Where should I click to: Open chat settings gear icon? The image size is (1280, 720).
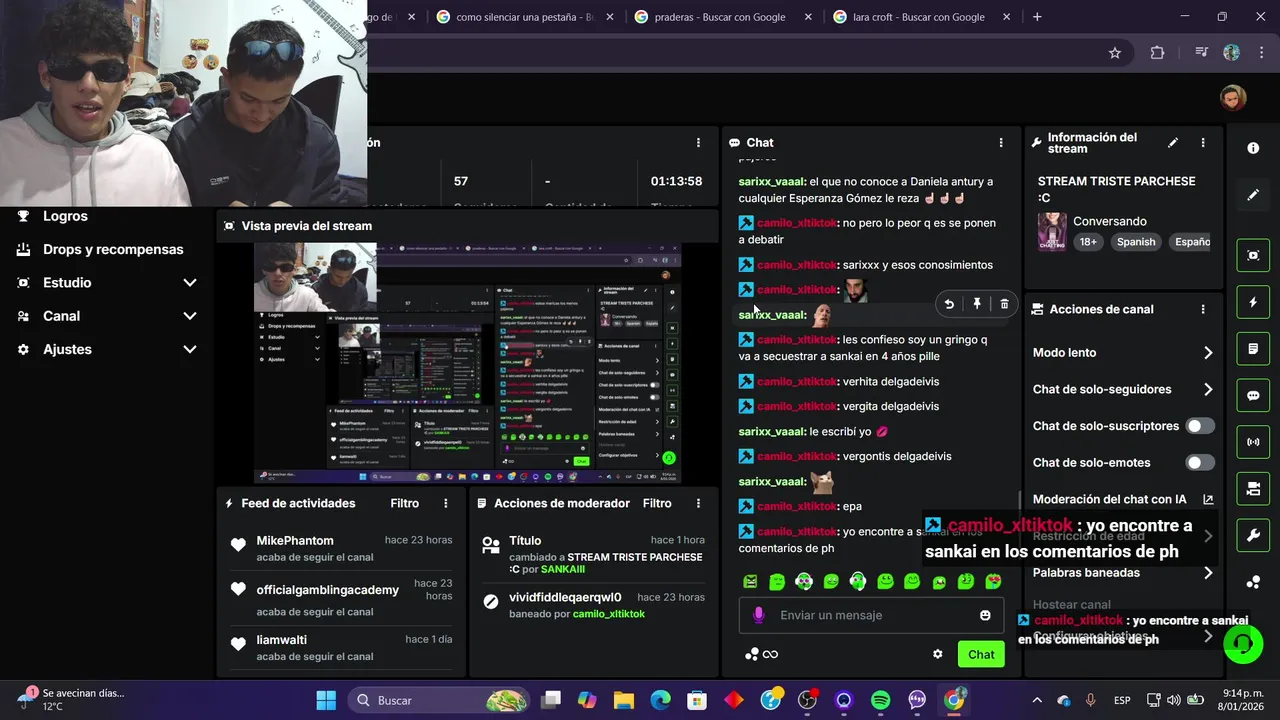tap(938, 654)
